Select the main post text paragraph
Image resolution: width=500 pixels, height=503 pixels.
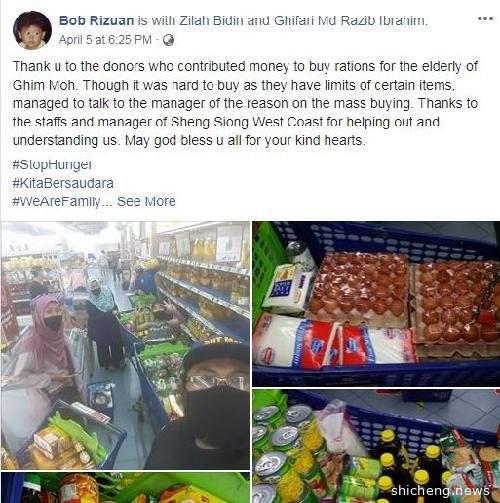pyautogui.click(x=246, y=103)
